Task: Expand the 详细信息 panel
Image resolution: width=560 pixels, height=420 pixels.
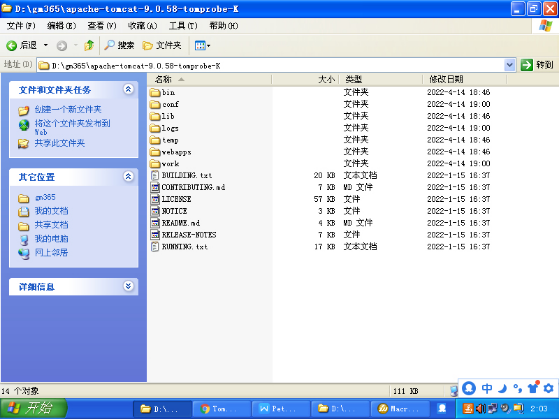Action: click(x=128, y=286)
